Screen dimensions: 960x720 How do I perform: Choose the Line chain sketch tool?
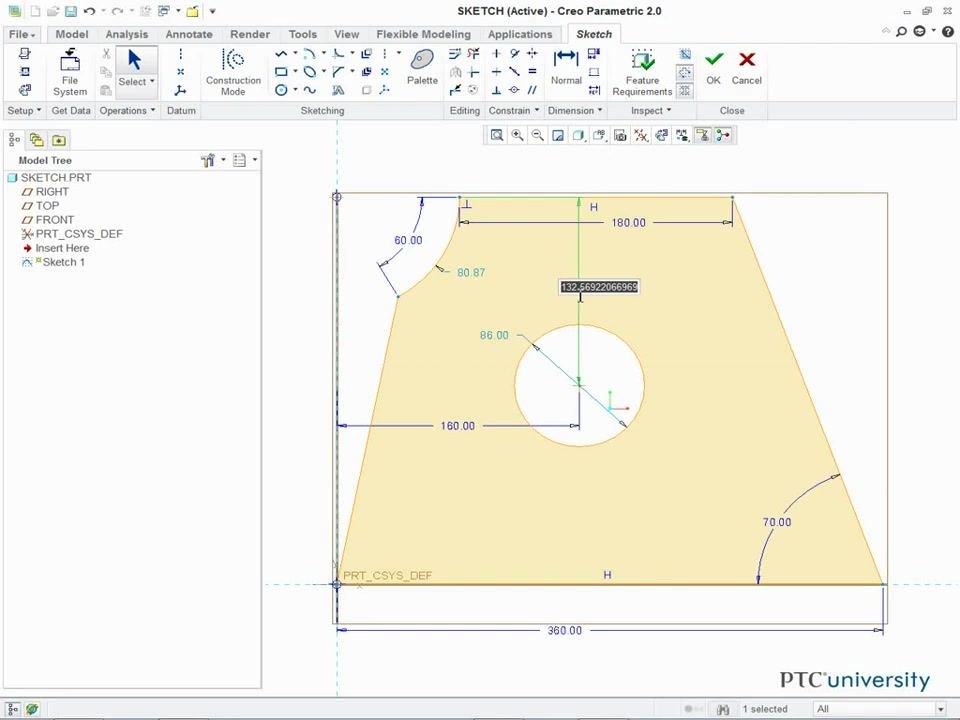click(x=281, y=54)
